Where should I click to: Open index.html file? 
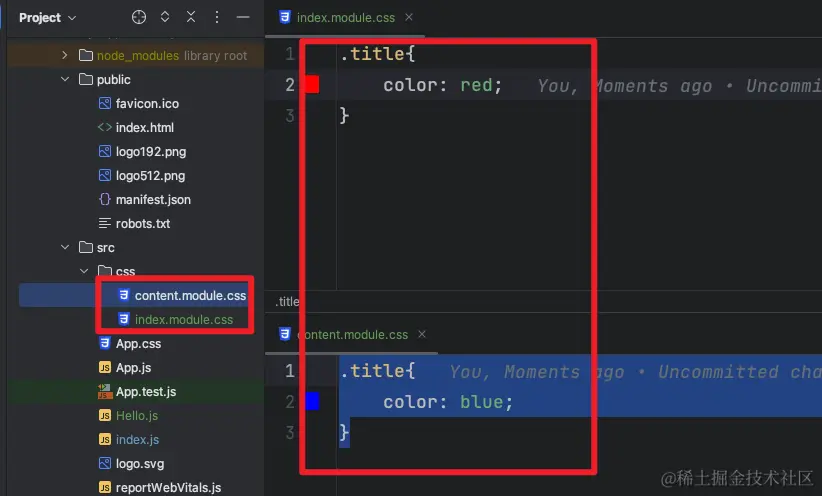(145, 128)
